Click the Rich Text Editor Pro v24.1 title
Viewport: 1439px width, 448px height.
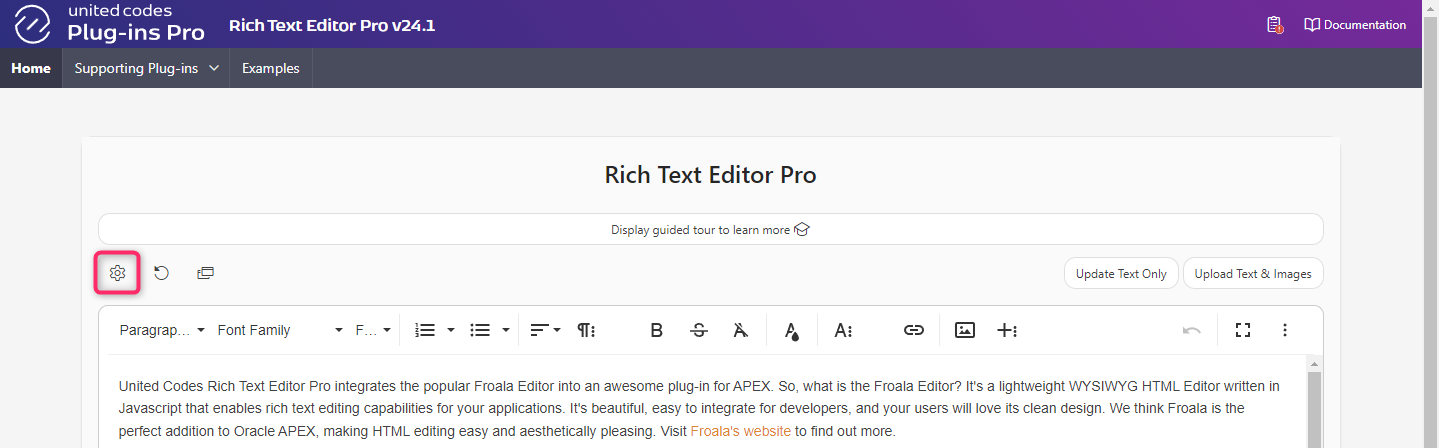(332, 25)
